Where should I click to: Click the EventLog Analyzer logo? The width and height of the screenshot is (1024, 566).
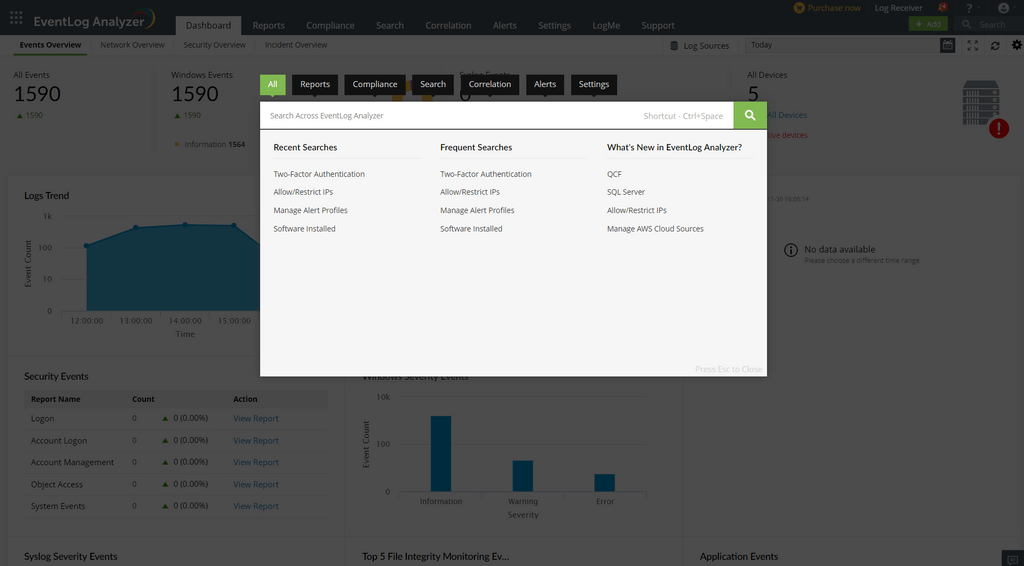click(x=94, y=20)
